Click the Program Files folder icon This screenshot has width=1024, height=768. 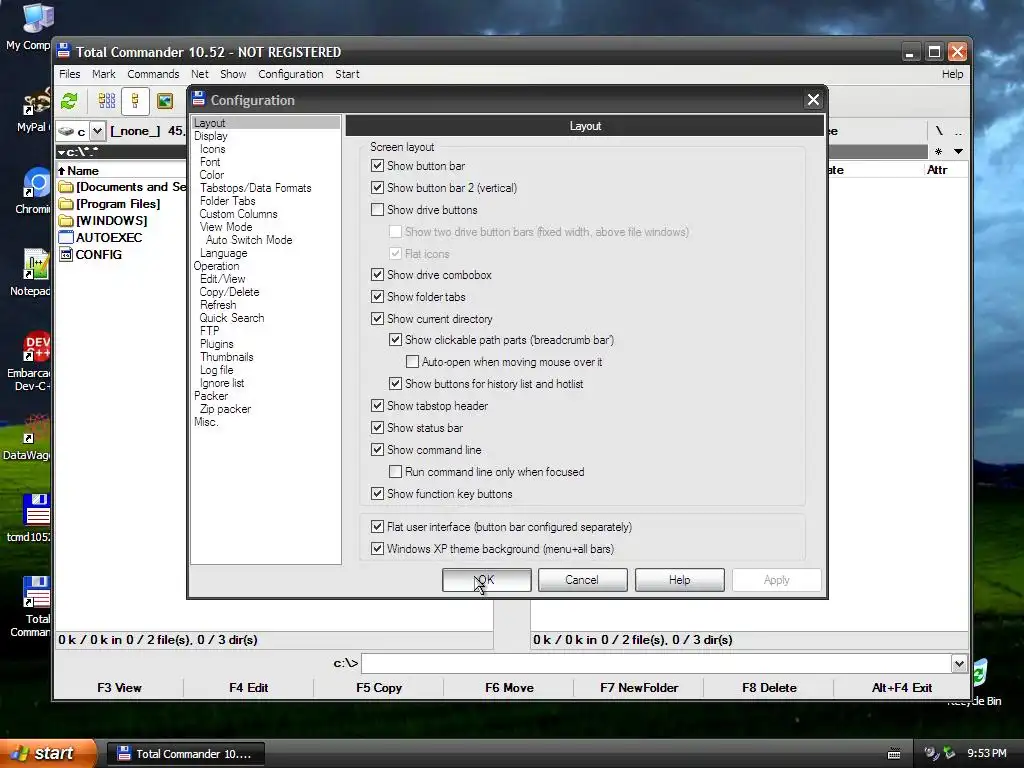click(66, 204)
